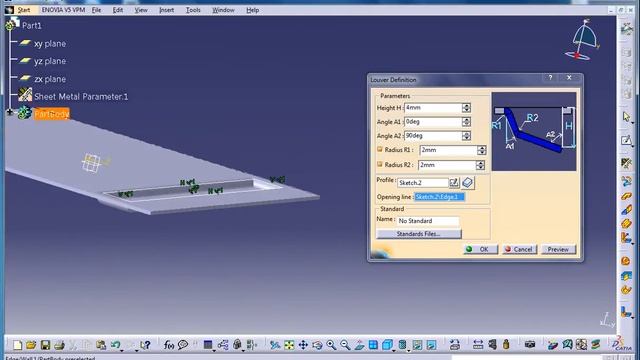This screenshot has width=640, height=360.
Task: Click the Undo arrow icon
Action: click(115, 345)
